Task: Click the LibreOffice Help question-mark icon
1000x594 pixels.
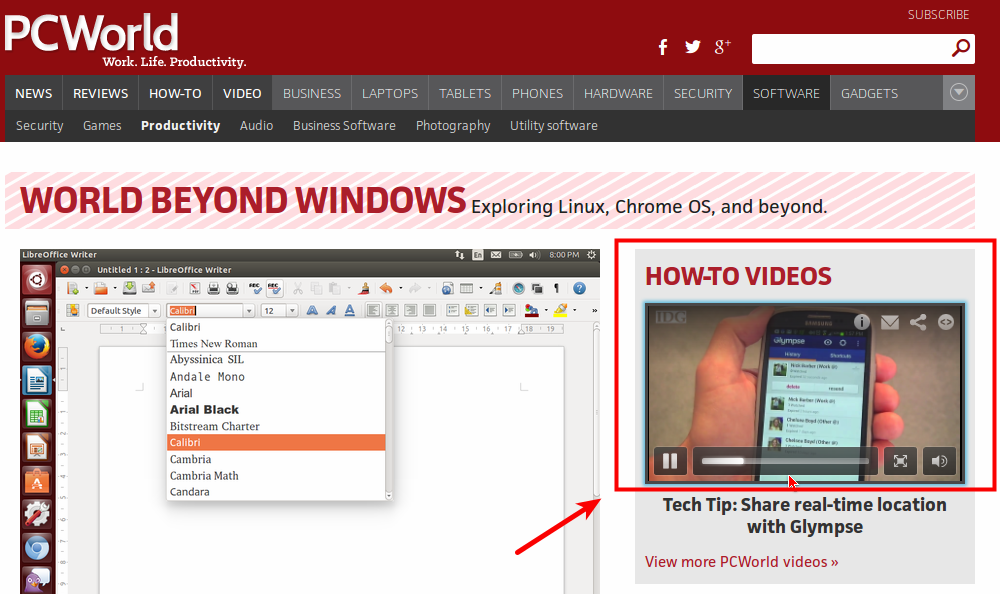Action: (579, 288)
